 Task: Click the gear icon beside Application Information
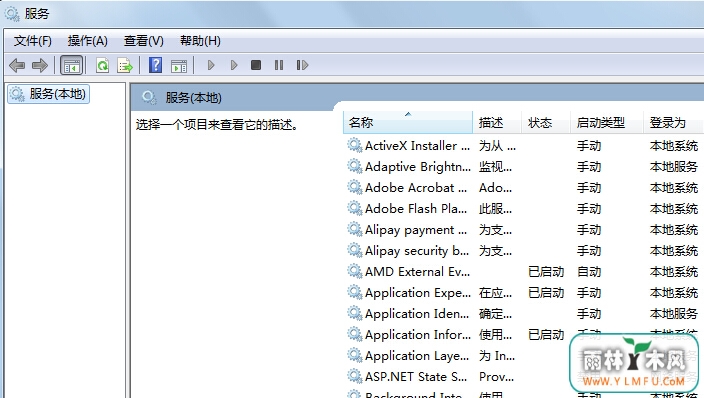355,334
